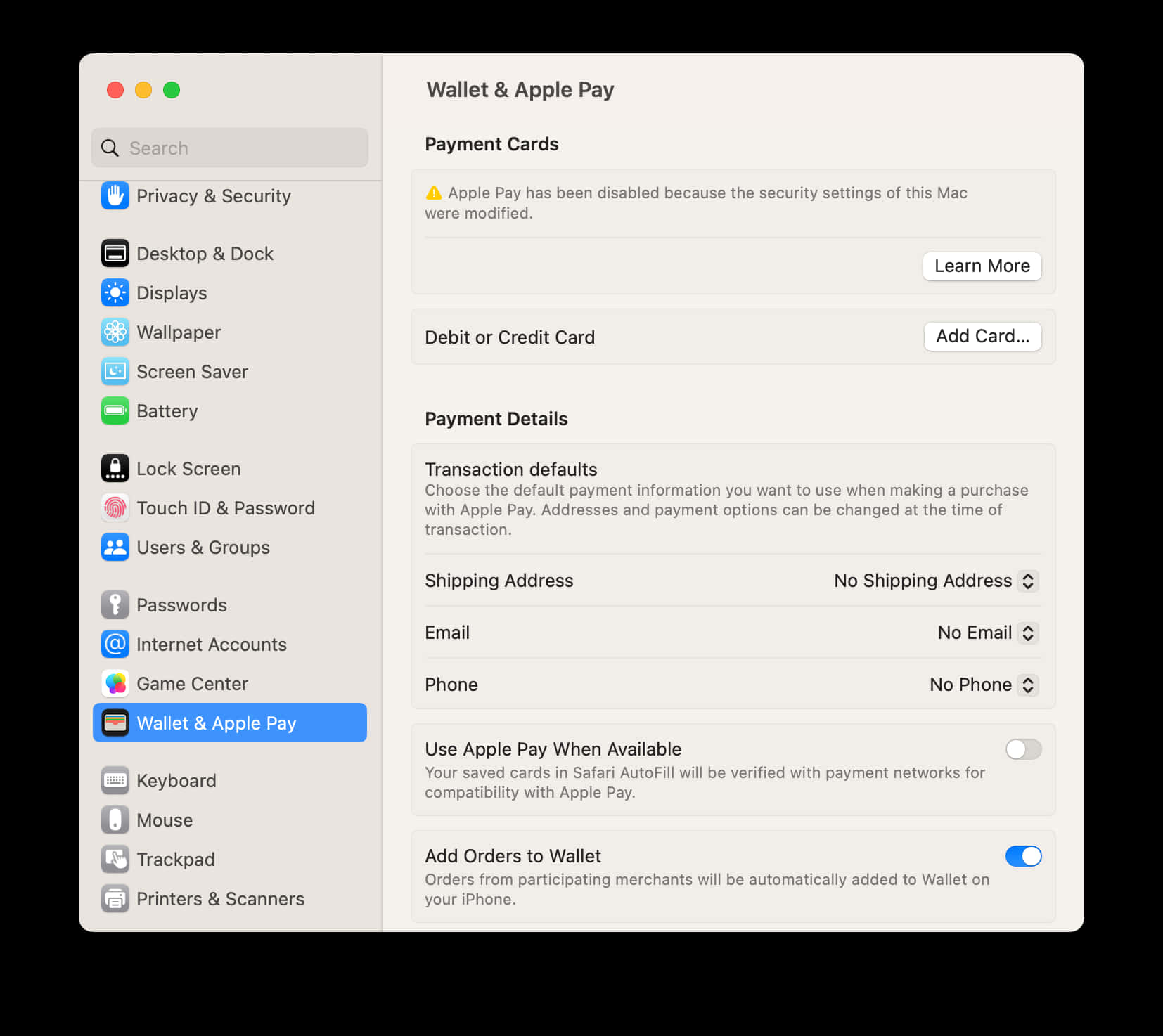Click the Printers & Scanners icon
This screenshot has height=1036, width=1163.
(115, 899)
